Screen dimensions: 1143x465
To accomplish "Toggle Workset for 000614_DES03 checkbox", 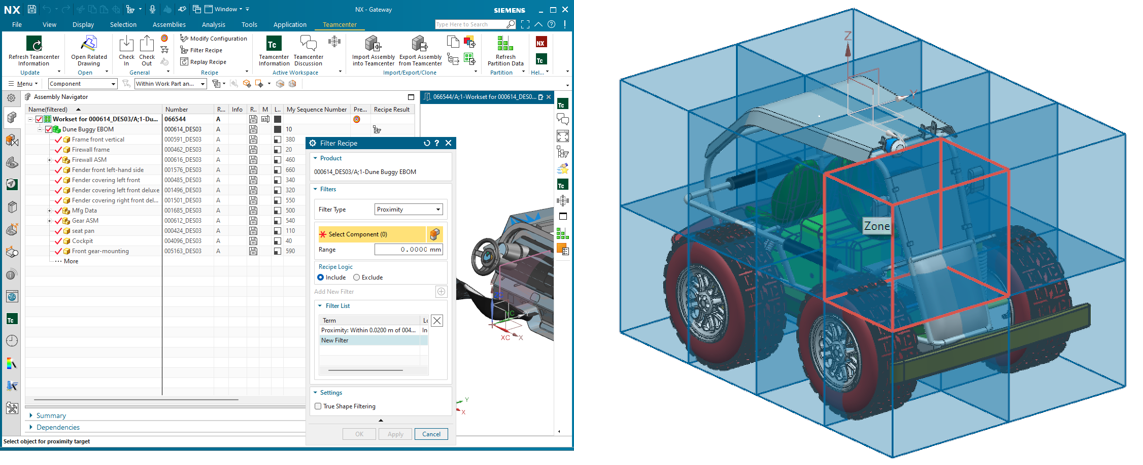I will 39,119.
